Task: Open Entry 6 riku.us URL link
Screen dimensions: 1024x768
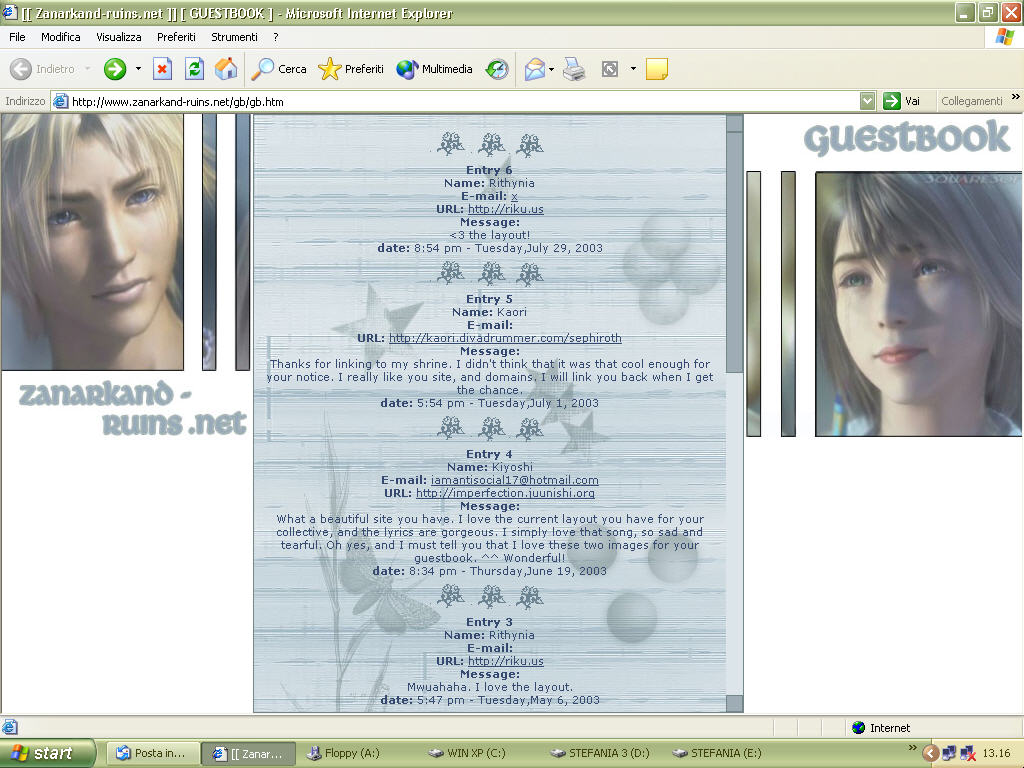Action: click(x=505, y=209)
